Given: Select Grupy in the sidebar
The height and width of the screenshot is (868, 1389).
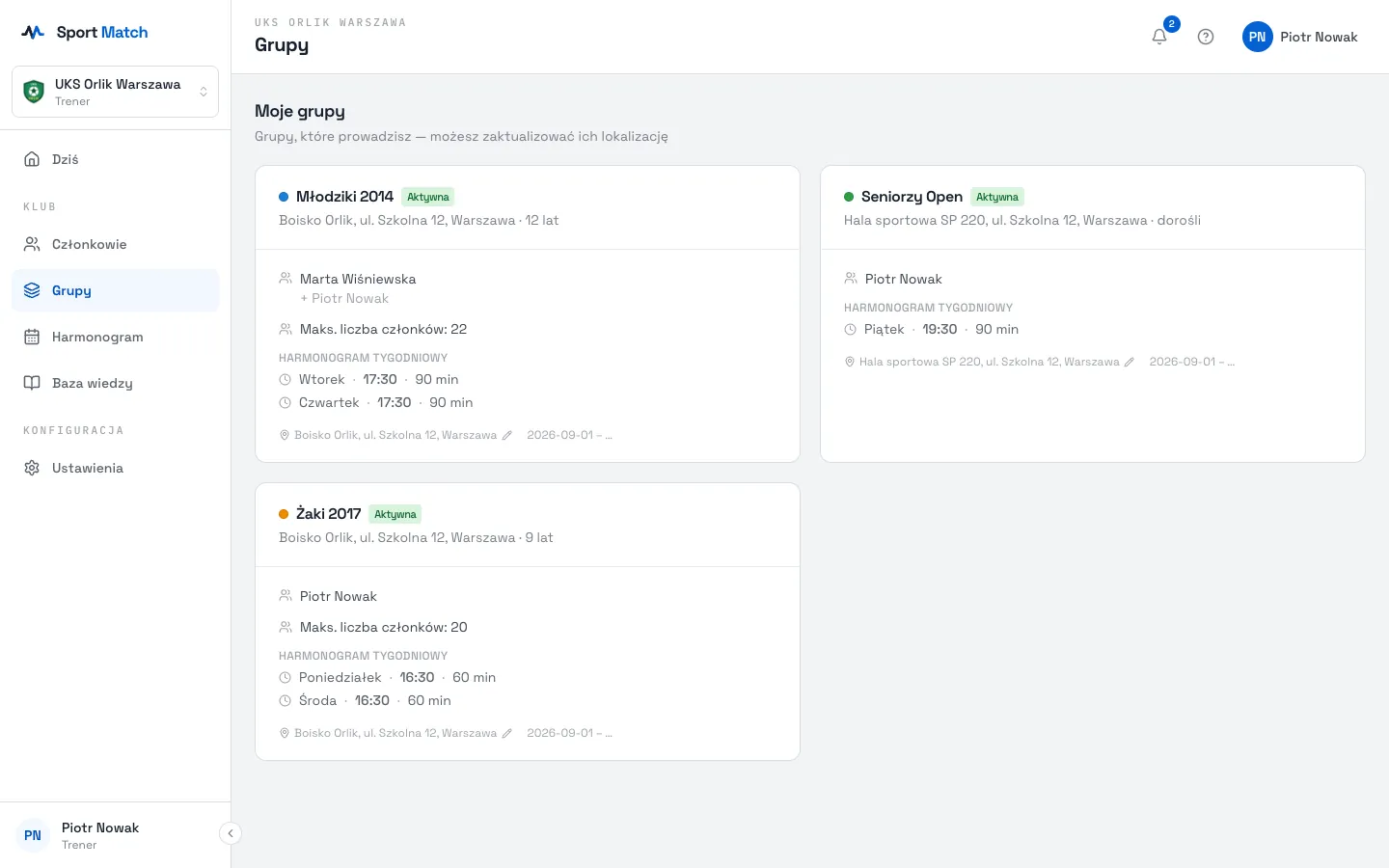Looking at the screenshot, I should [116, 290].
